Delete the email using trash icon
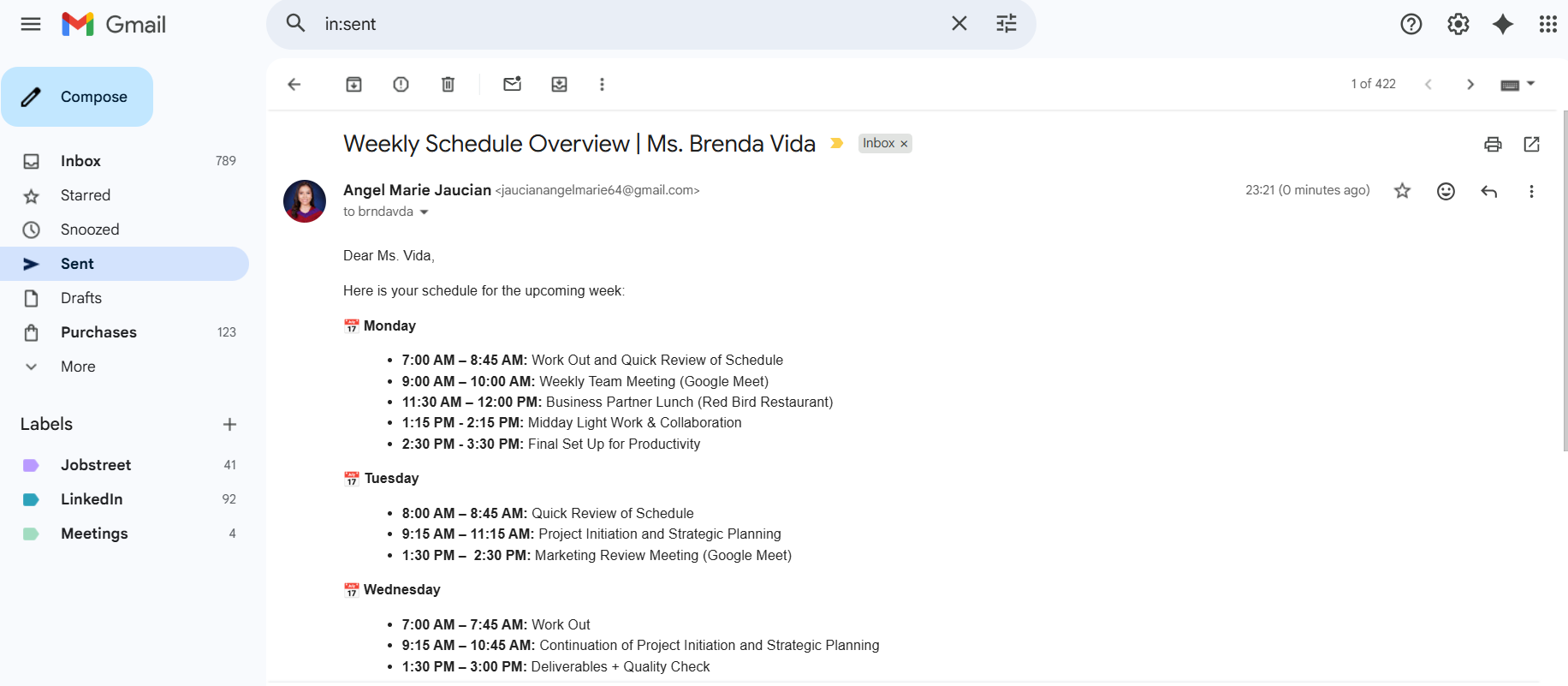This screenshot has height=686, width=1568. pyautogui.click(x=448, y=84)
